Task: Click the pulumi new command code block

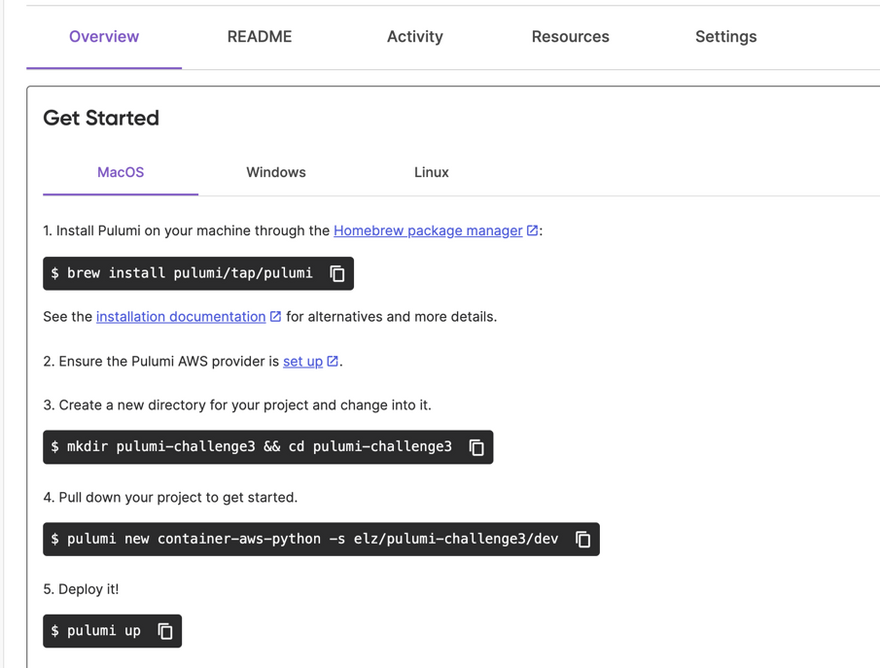Action: click(321, 539)
